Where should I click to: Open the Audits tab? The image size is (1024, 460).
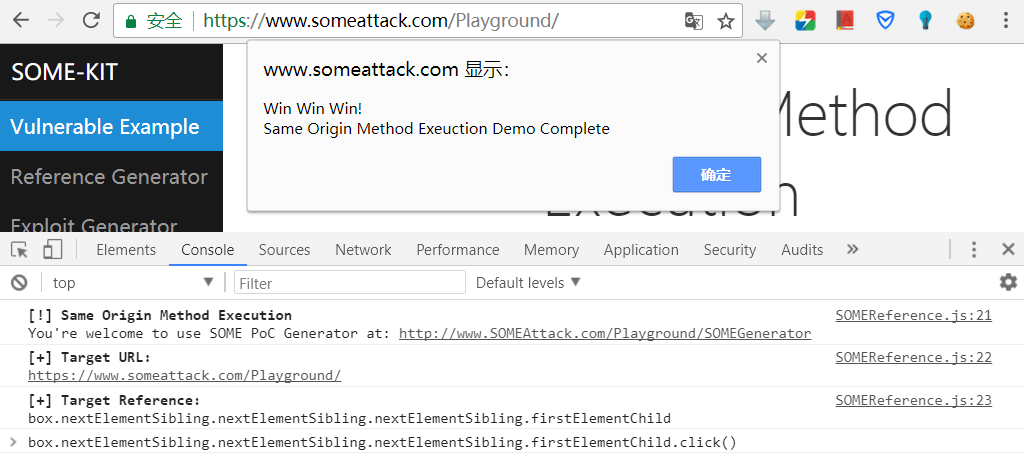pyautogui.click(x=802, y=250)
